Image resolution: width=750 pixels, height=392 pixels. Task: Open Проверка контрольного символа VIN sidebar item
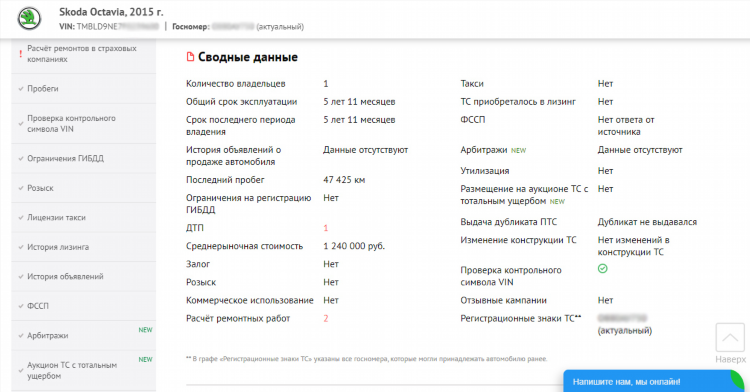tap(84, 123)
